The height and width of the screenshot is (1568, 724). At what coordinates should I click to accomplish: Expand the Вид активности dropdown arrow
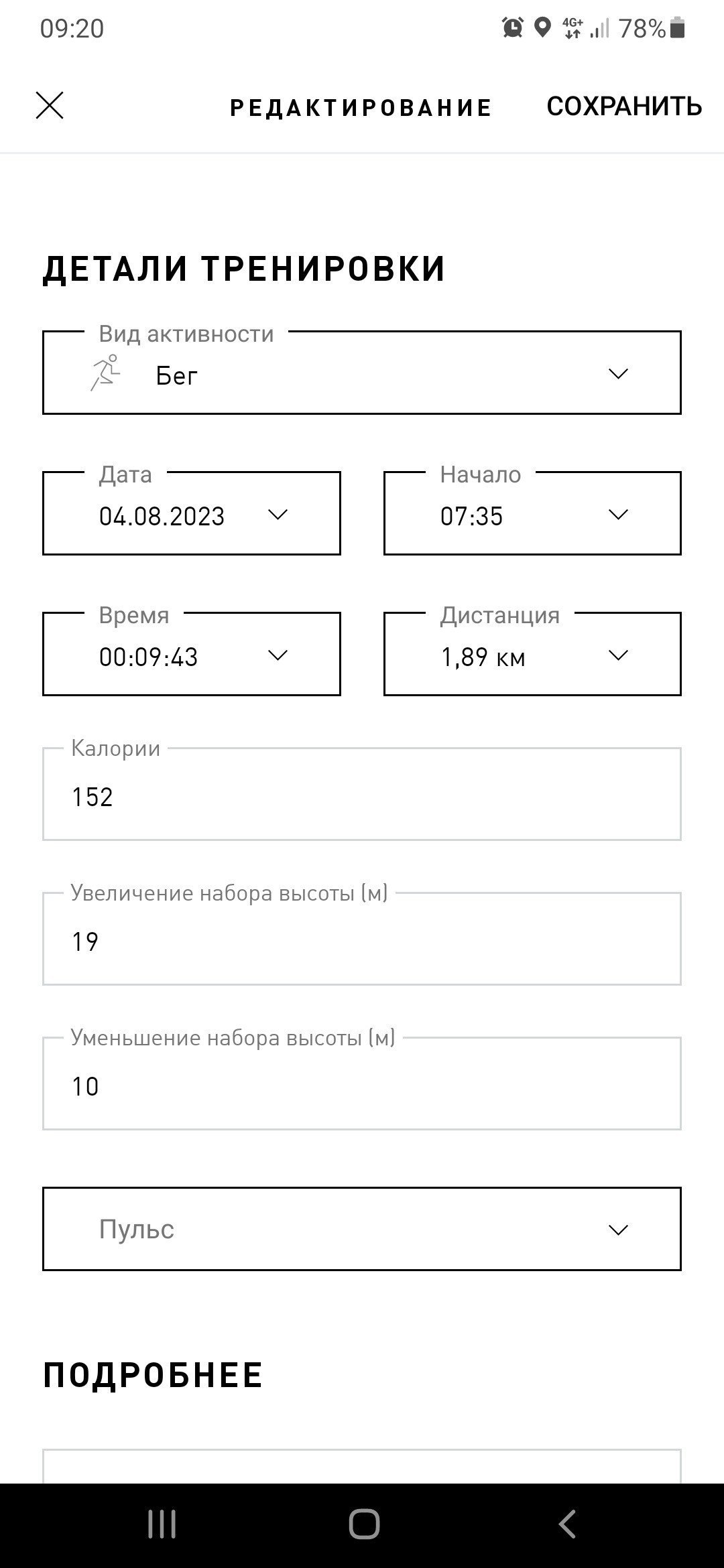point(617,374)
